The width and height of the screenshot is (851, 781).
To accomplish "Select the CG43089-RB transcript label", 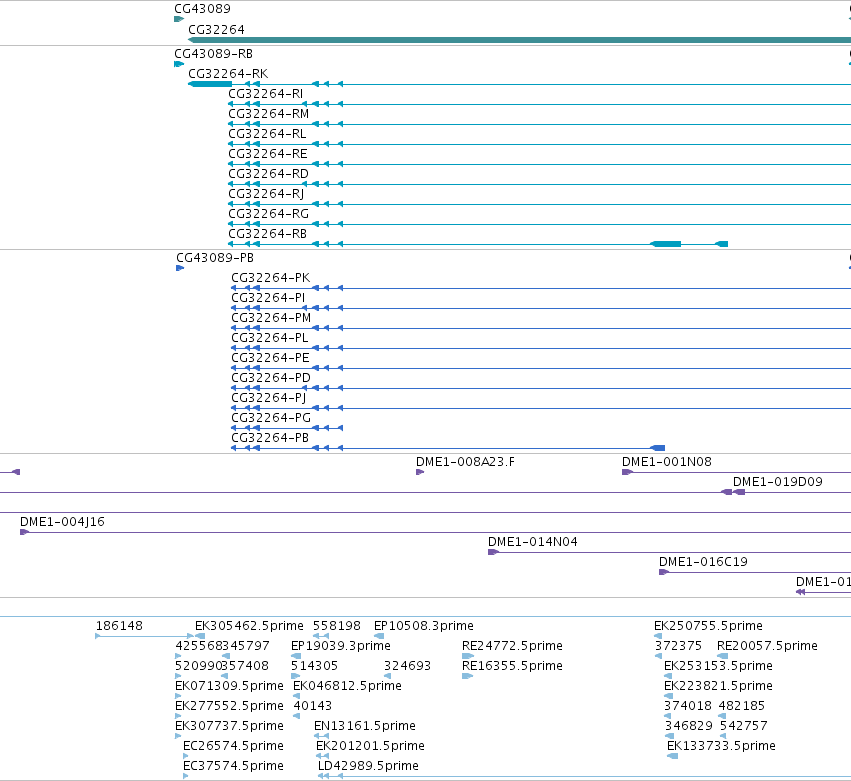I will [213, 54].
